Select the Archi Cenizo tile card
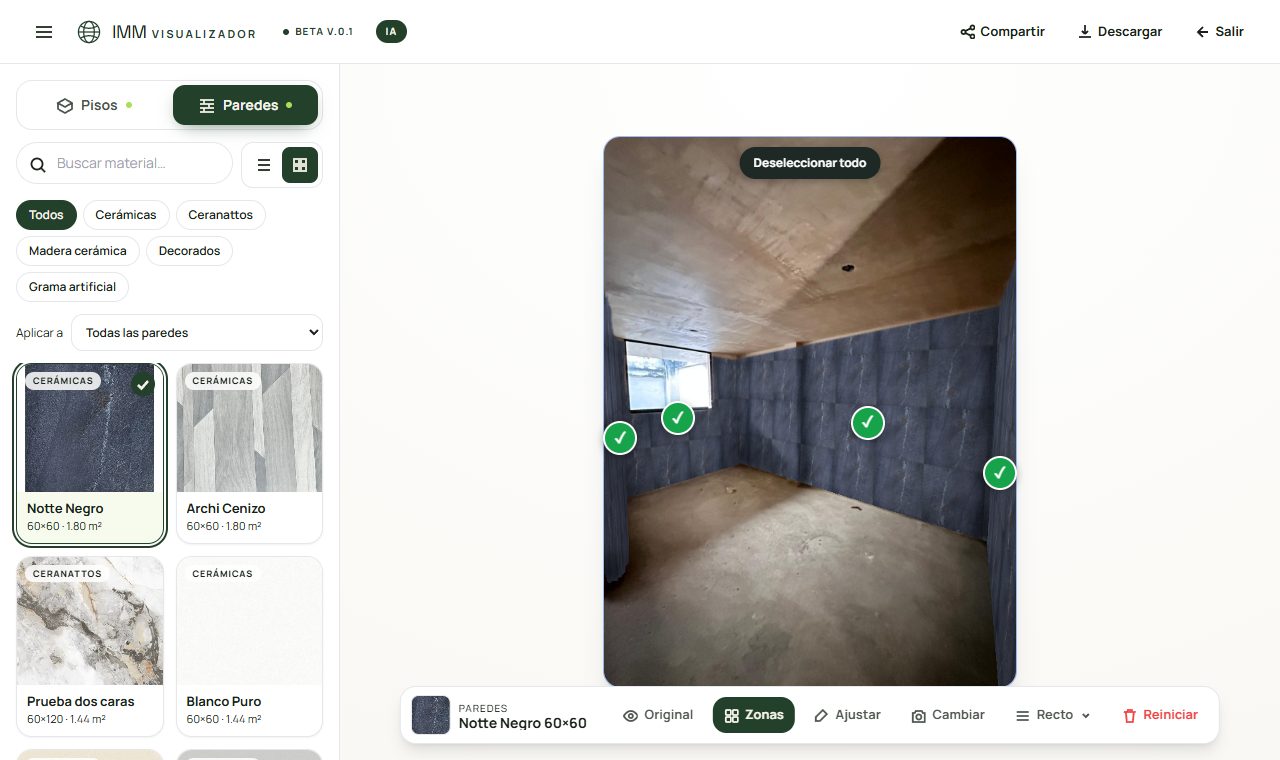Viewport: 1280px width, 760px height. click(250, 453)
